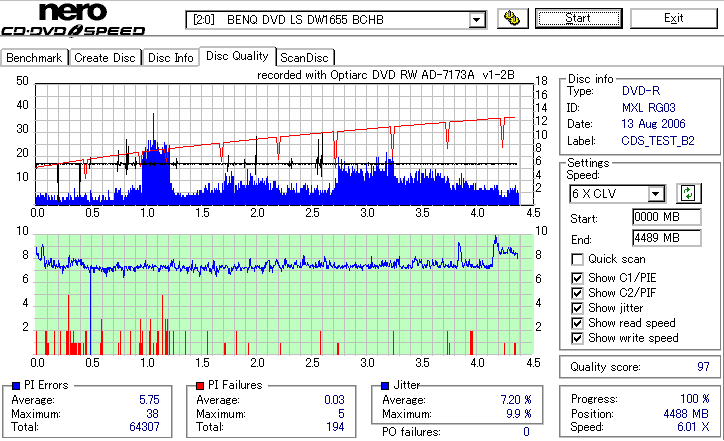Expand the 6 X CLV speed dropdown arrow
This screenshot has width=724, height=441.
656,194
